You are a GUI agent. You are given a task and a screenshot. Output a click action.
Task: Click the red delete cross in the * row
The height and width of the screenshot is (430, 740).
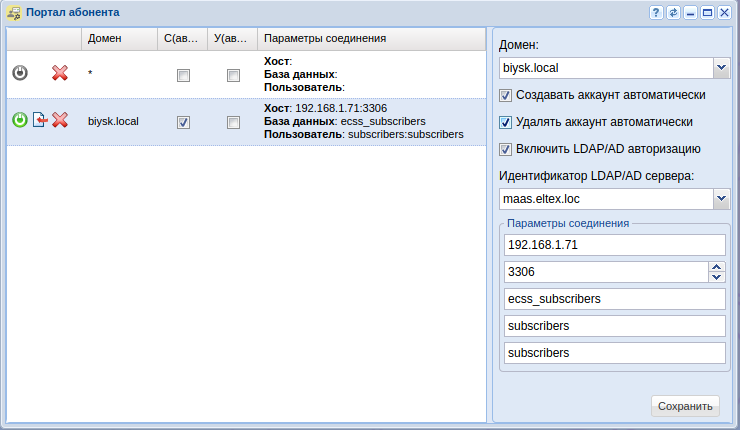coord(60,74)
